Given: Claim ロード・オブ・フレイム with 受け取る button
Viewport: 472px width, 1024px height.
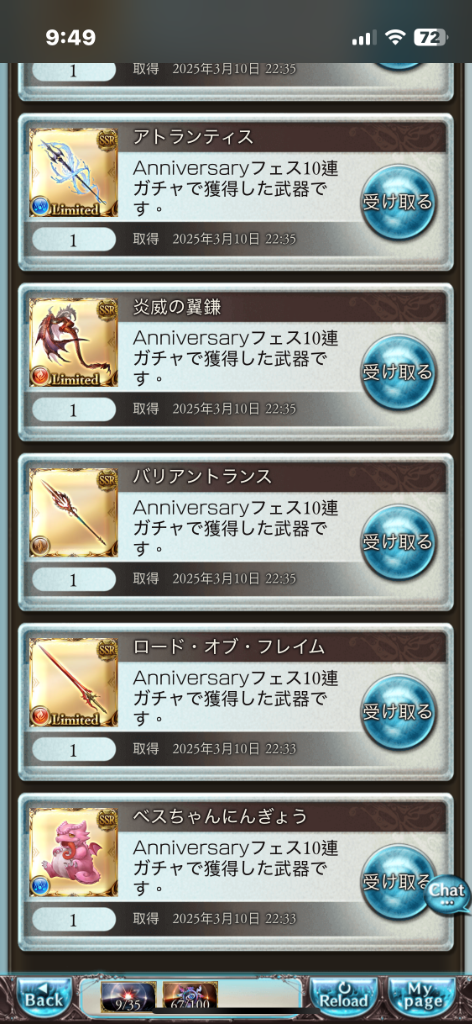Looking at the screenshot, I should (x=398, y=712).
